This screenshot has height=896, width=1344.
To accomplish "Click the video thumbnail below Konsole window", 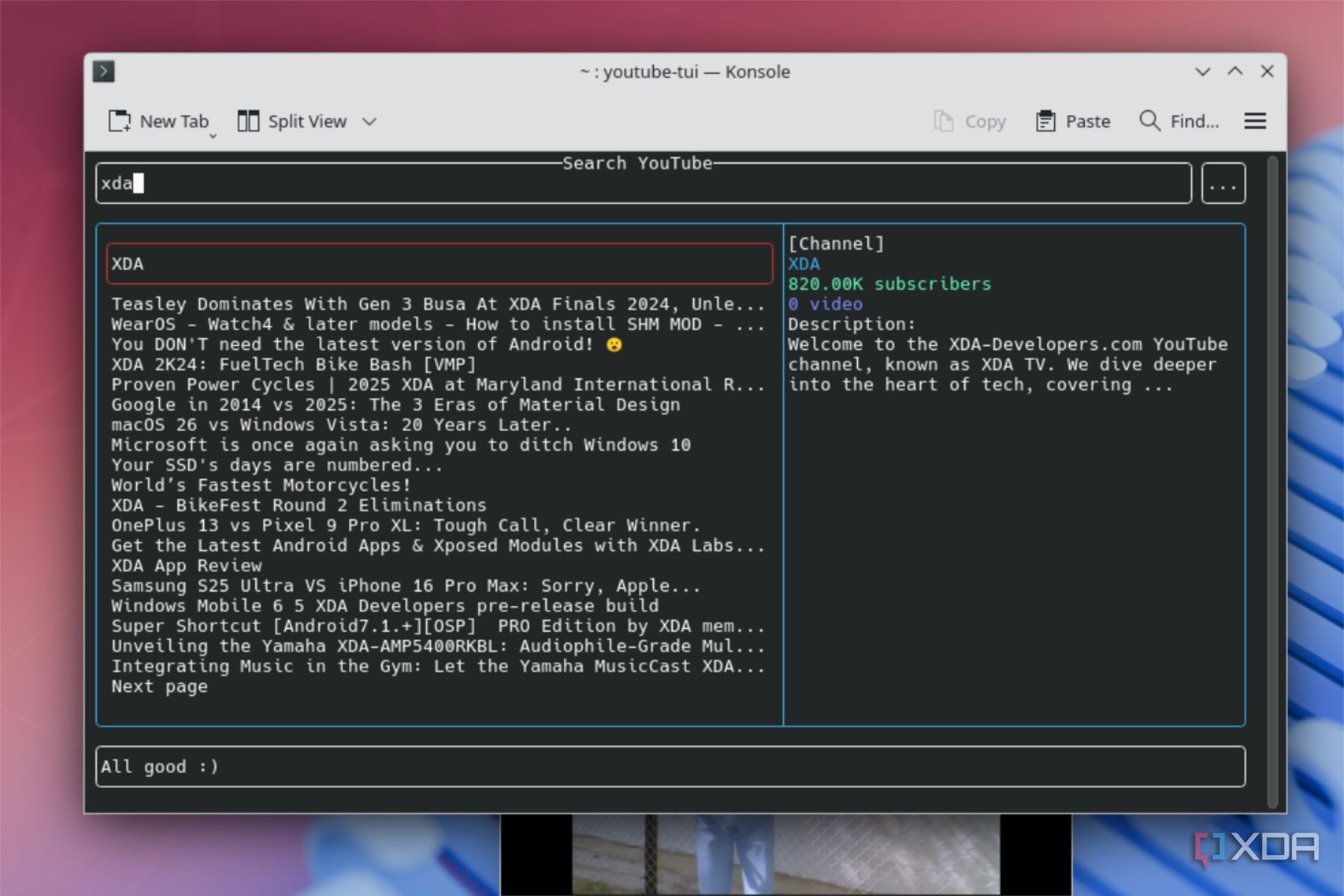I will [786, 855].
